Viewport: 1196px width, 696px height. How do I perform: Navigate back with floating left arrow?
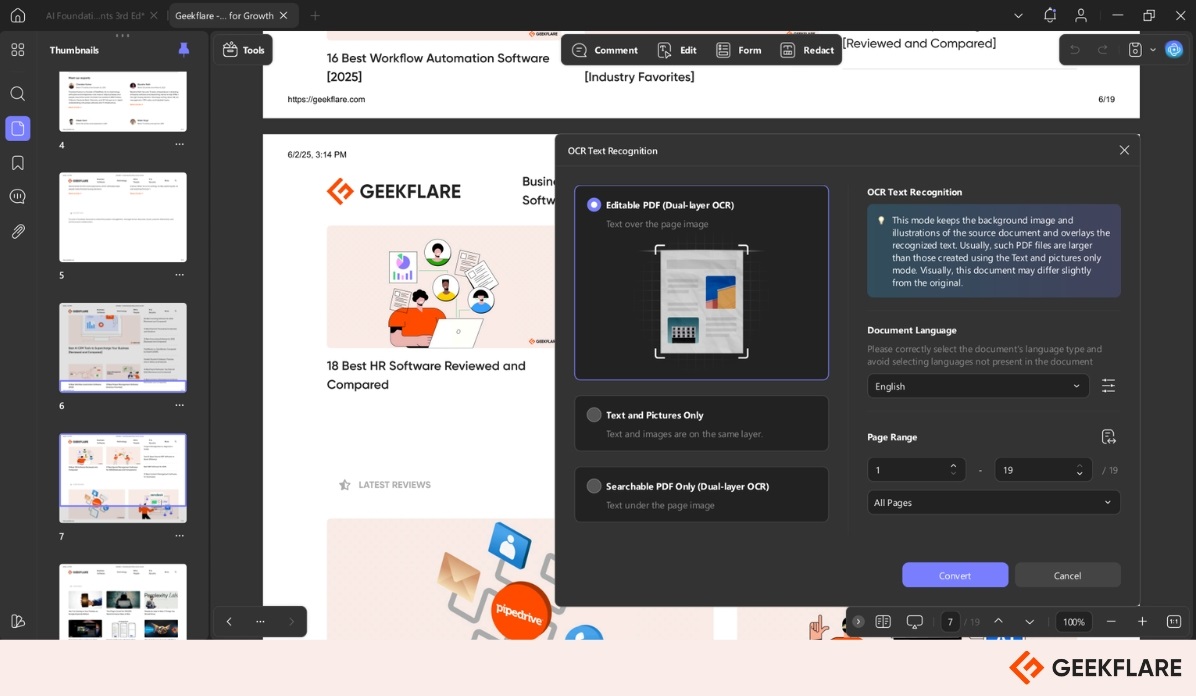[229, 621]
